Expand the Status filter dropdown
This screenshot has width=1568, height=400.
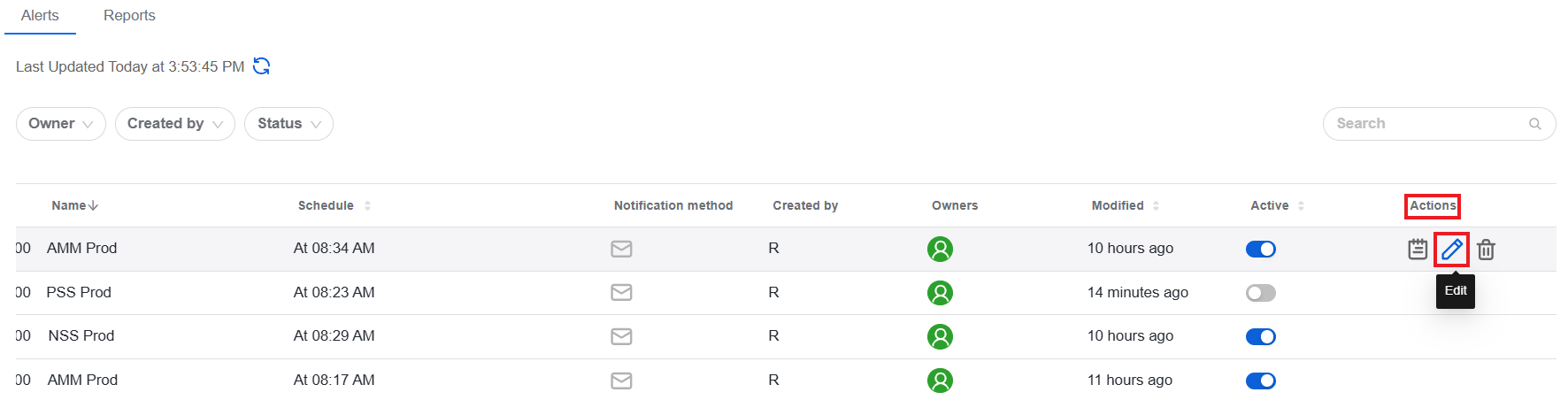pos(288,124)
